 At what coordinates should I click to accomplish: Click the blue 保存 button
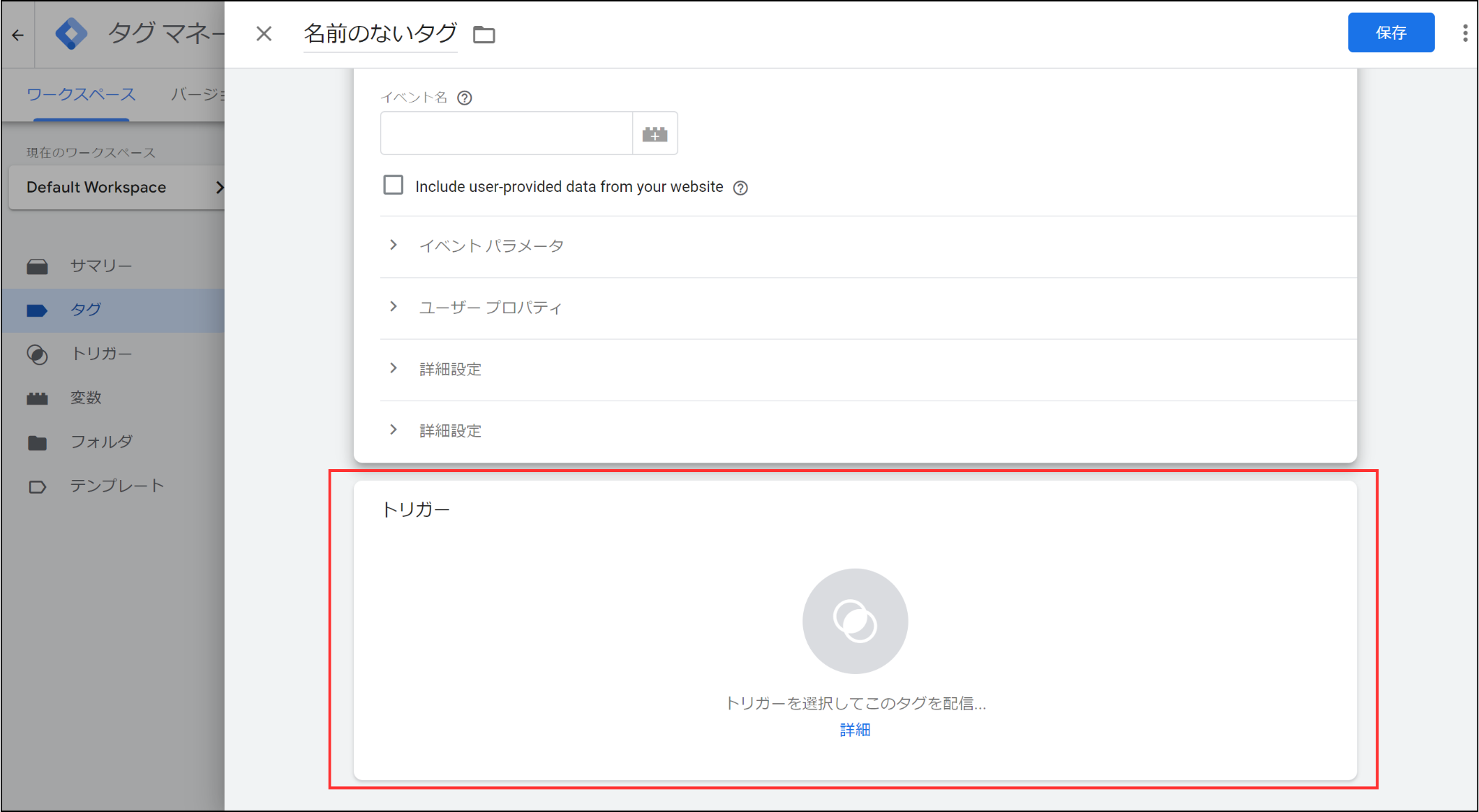[1391, 32]
